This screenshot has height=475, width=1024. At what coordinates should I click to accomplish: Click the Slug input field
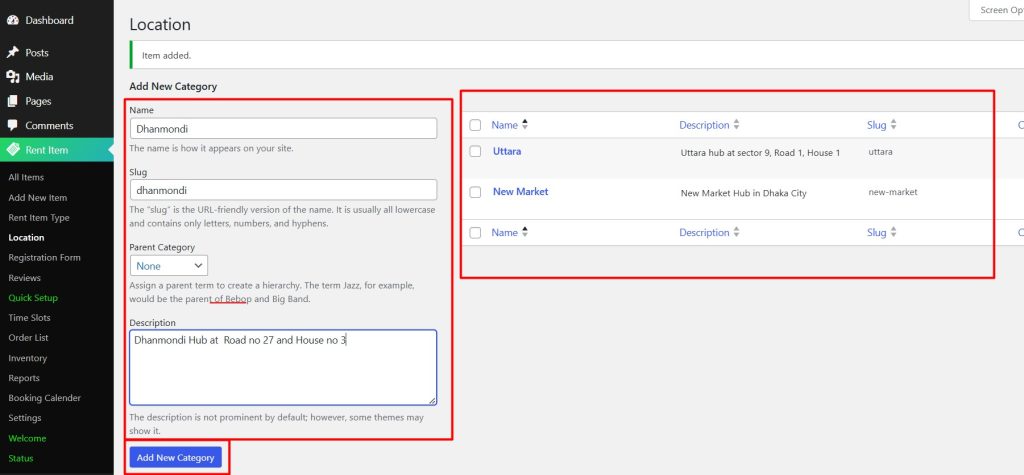(283, 190)
